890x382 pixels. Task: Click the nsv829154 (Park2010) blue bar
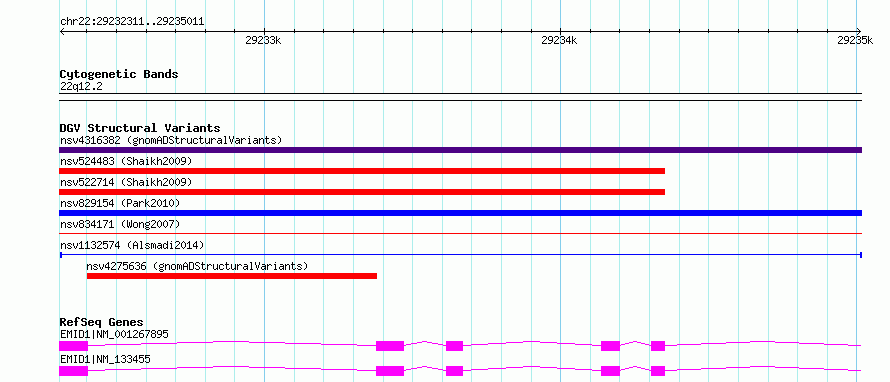460,213
